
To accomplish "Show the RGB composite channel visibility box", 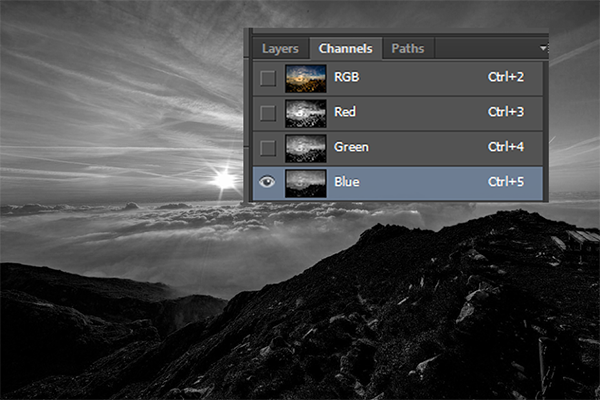I will click(x=267, y=78).
